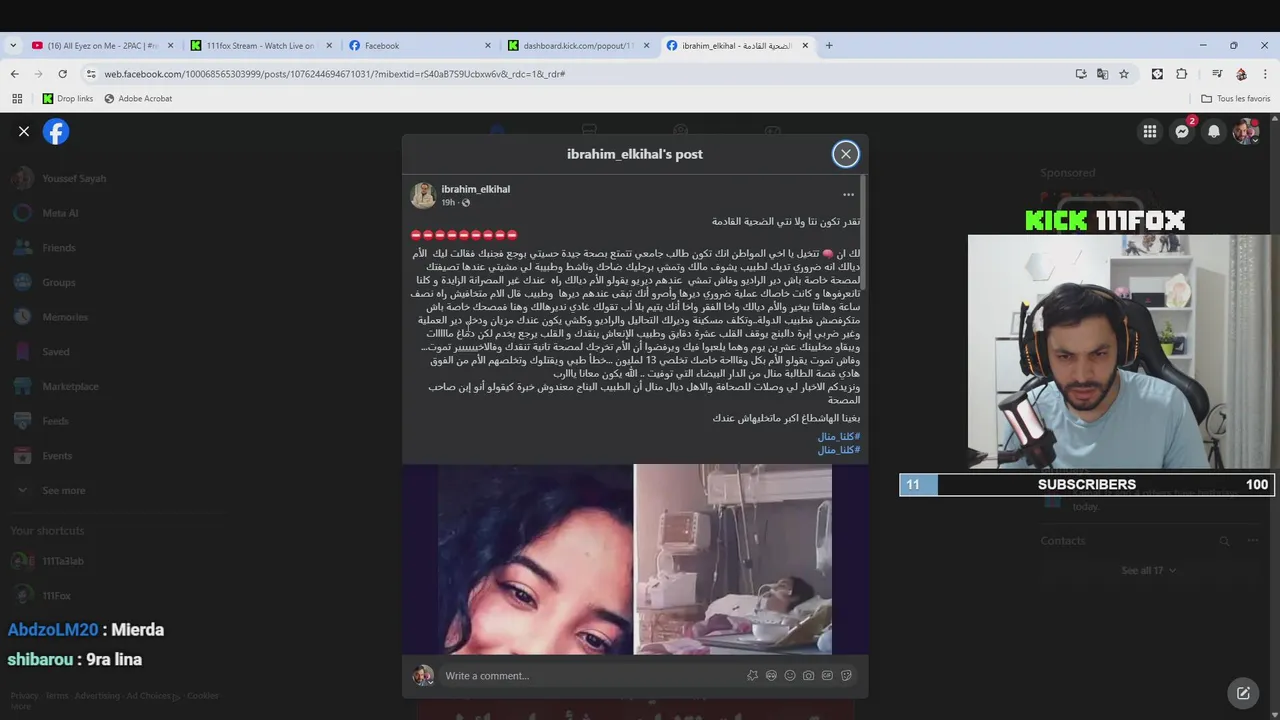Open the Chrome profile avatar
This screenshot has width=1280, height=720.
coord(1241,74)
